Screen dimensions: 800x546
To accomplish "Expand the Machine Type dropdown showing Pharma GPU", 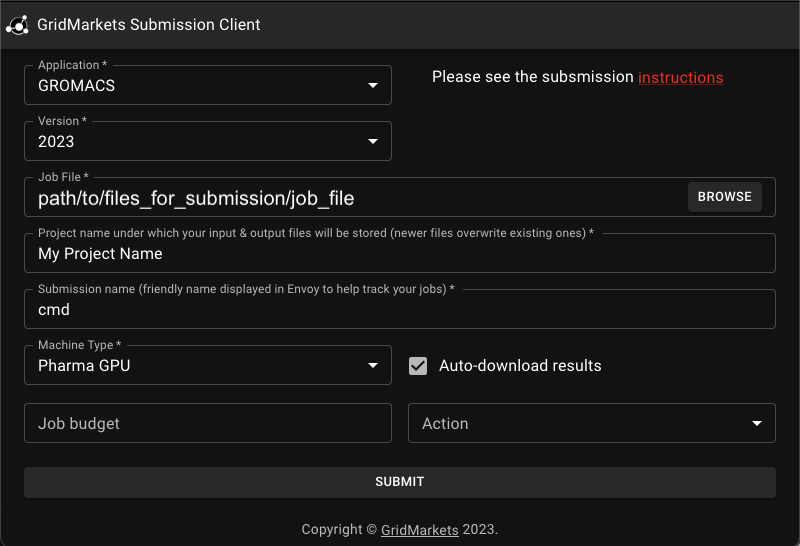I will [x=208, y=365].
